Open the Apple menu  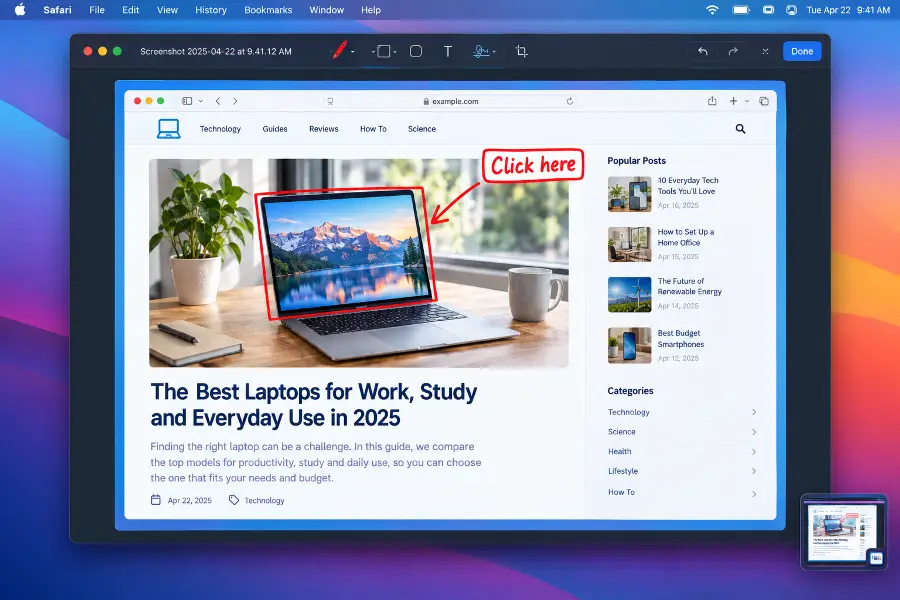pos(20,10)
